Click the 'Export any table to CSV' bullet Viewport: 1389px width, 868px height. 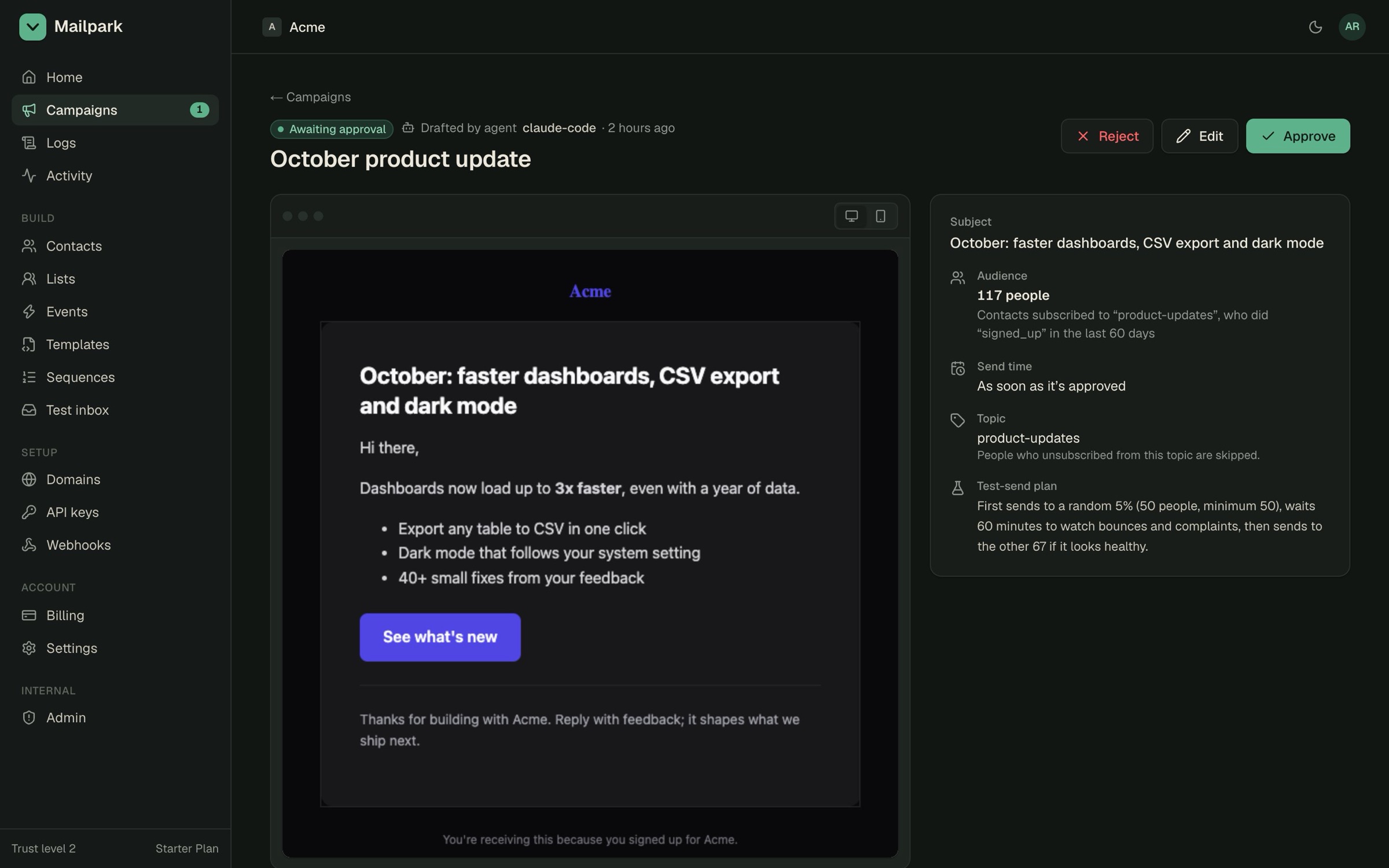522,529
